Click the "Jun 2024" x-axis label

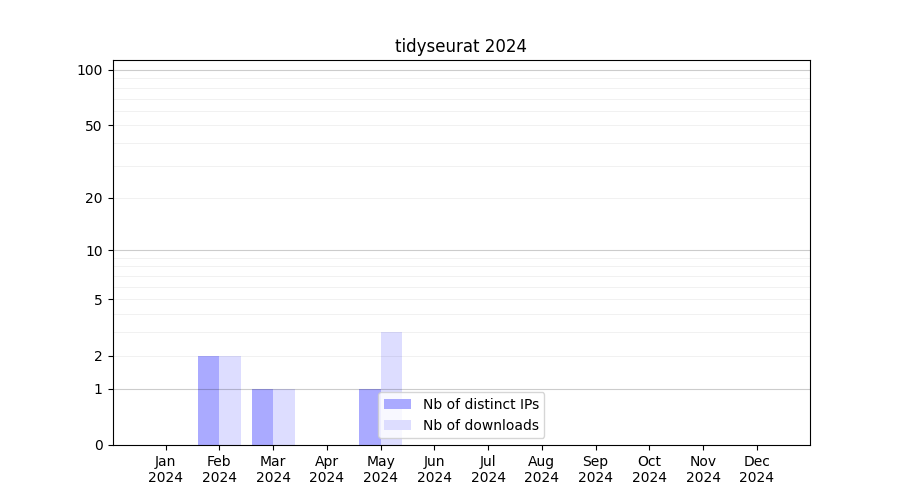(434, 469)
